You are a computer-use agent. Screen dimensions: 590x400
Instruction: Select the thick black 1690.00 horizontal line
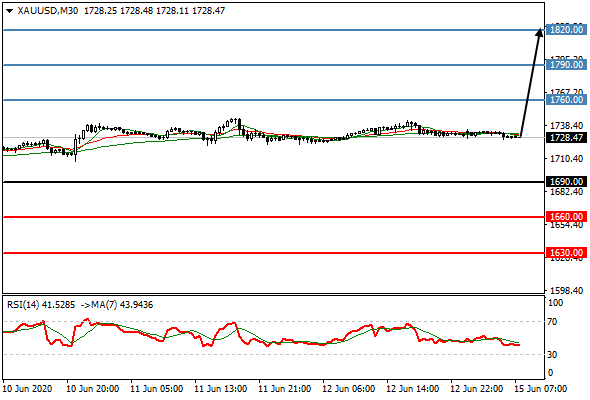[274, 182]
